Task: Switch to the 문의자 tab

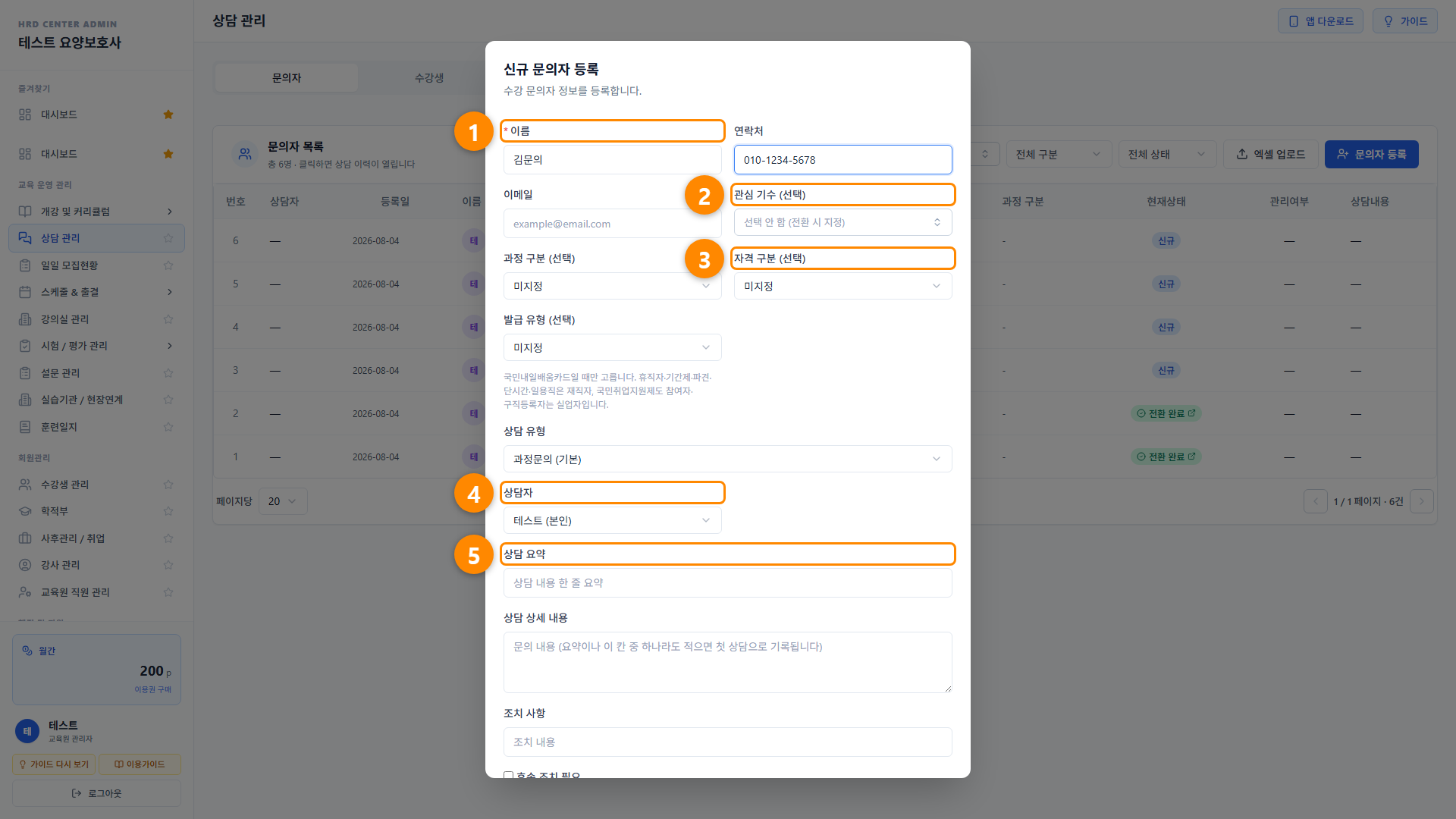Action: coord(287,77)
